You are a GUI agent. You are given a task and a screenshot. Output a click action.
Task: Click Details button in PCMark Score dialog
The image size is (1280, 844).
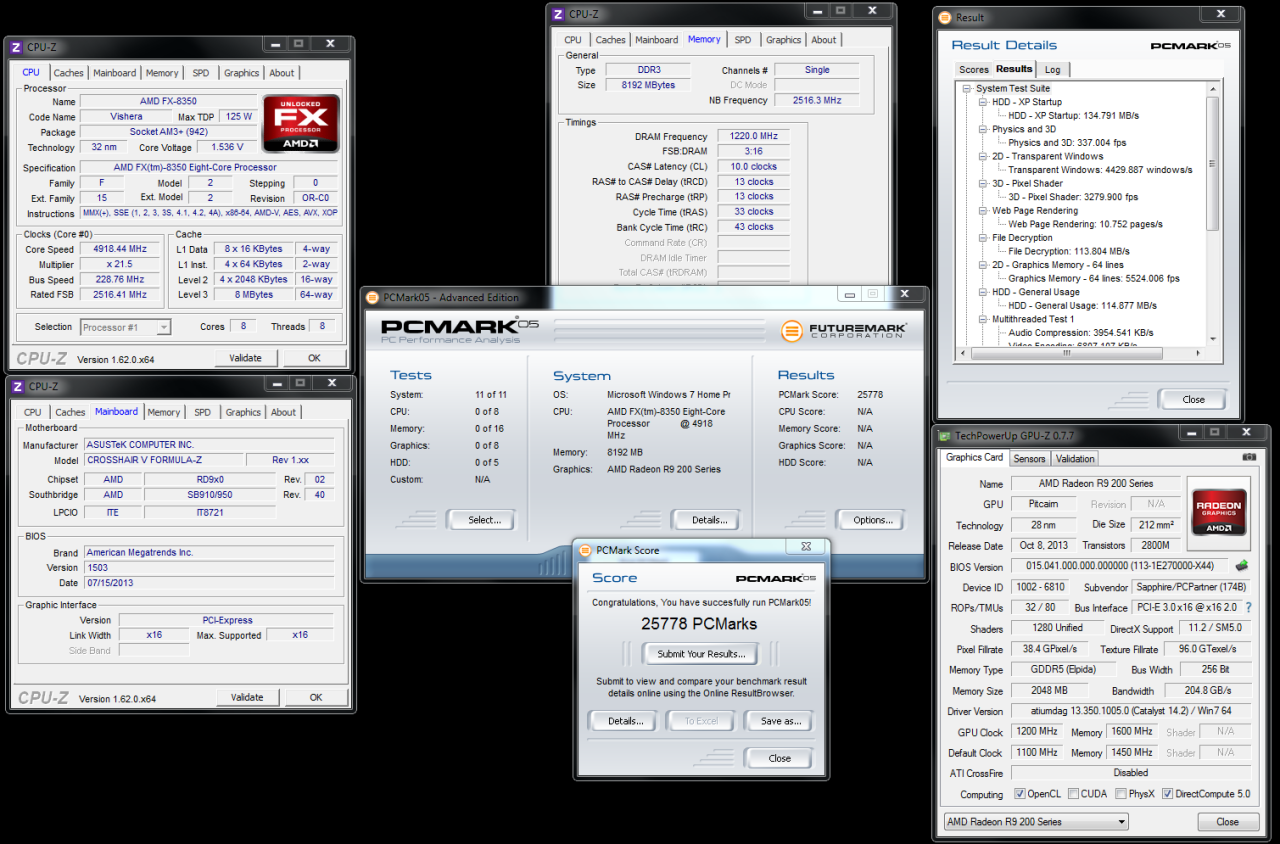625,721
